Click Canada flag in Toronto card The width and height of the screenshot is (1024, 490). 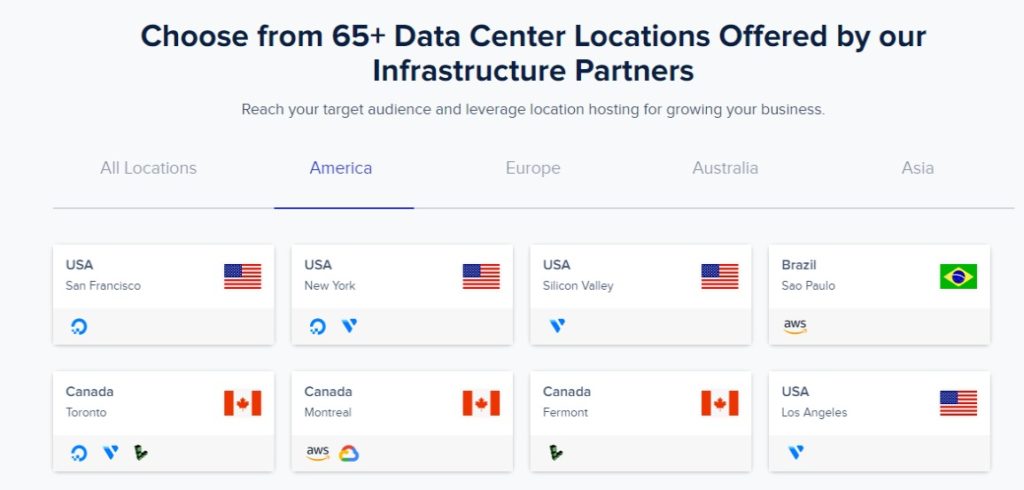242,403
